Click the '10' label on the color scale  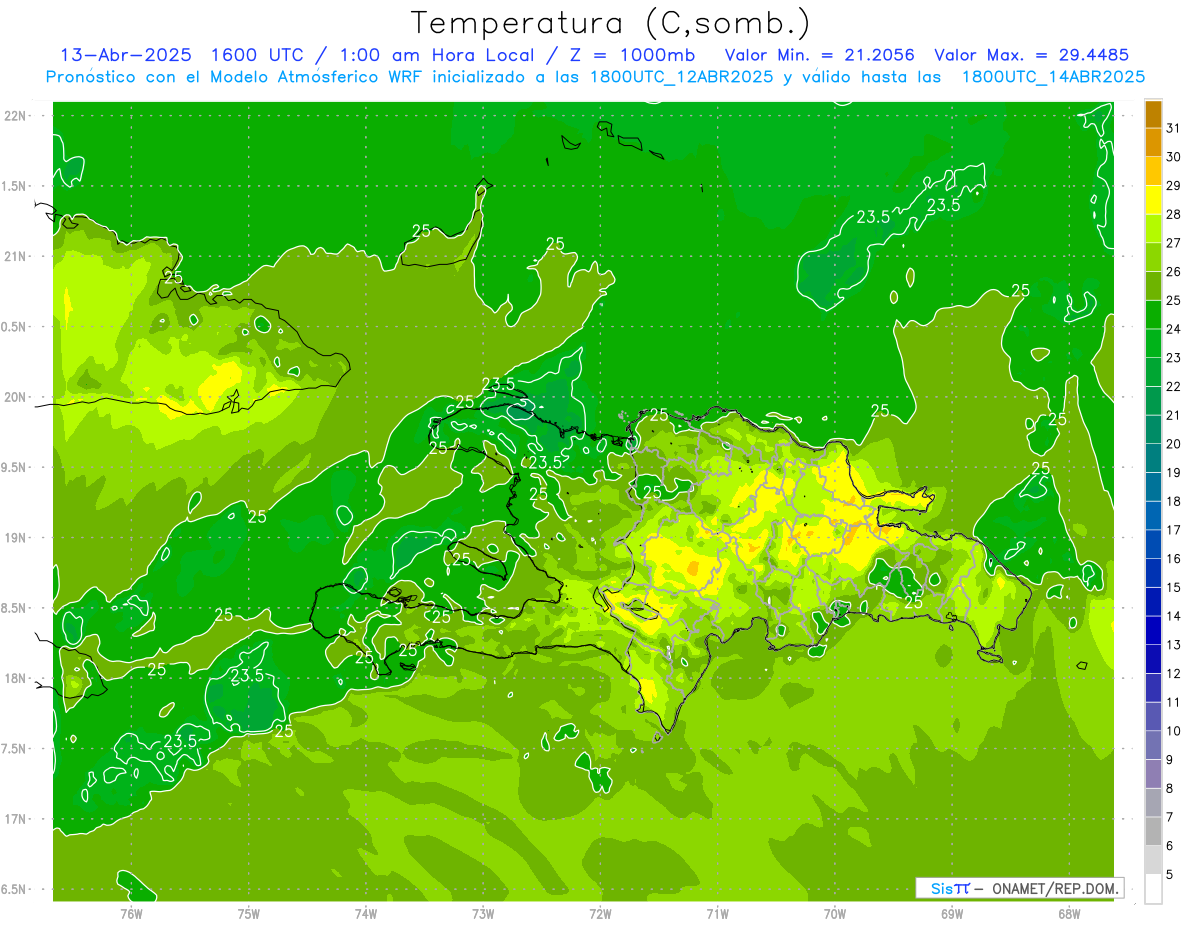coord(1174,731)
